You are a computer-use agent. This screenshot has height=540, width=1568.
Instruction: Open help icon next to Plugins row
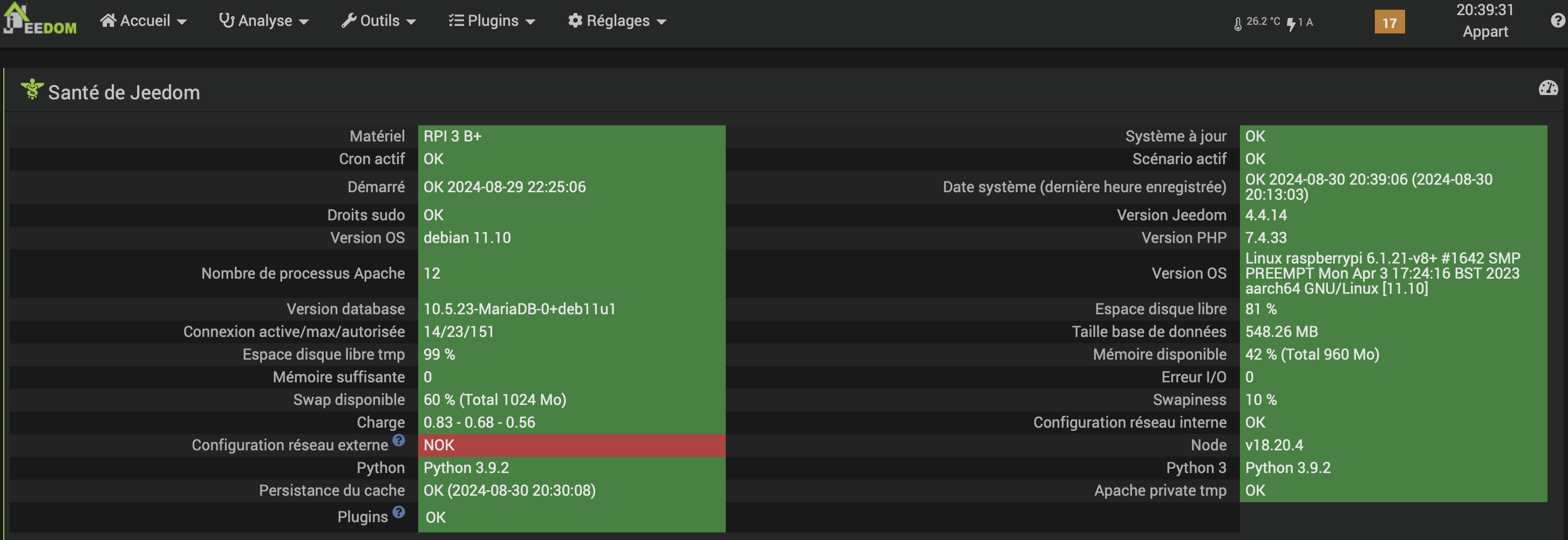[x=399, y=512]
